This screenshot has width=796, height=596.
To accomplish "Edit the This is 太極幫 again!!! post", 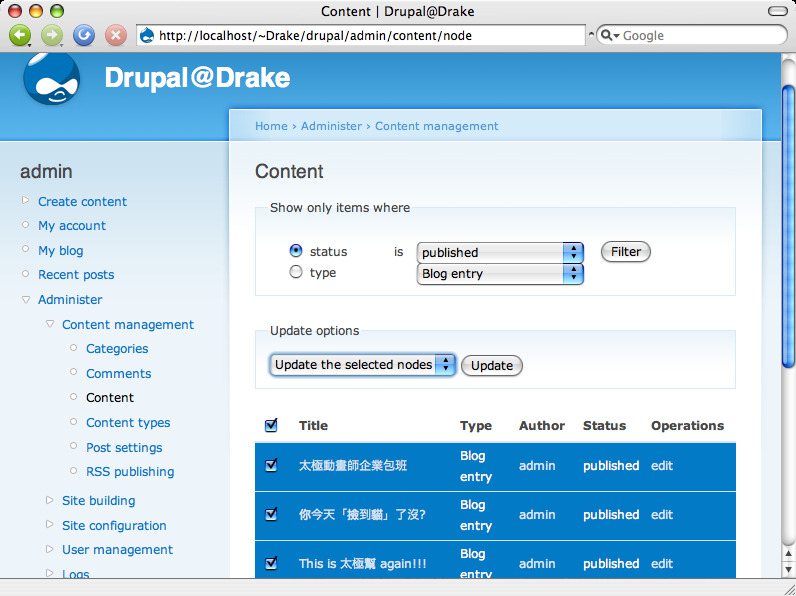I will (662, 564).
